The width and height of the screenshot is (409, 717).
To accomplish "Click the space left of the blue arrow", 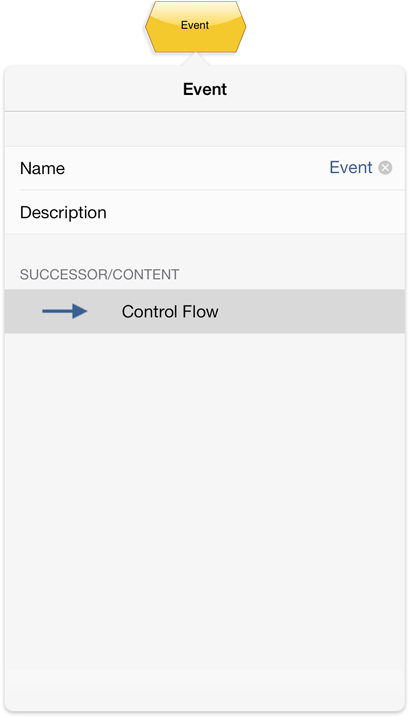I will 23,311.
